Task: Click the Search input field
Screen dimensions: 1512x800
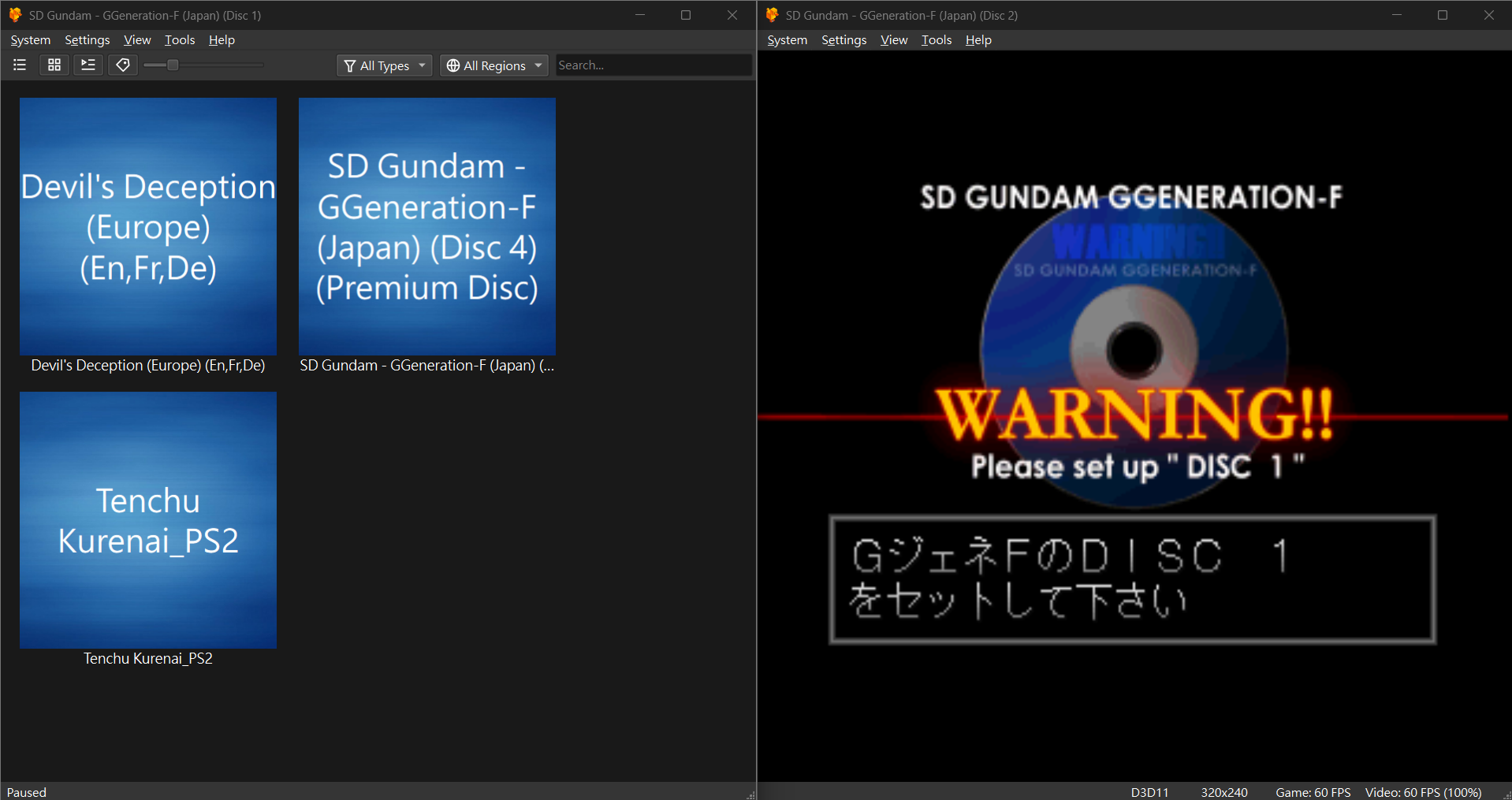Action: click(654, 65)
